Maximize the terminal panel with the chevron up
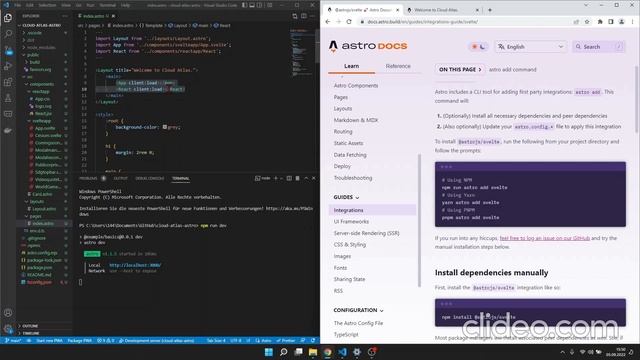Screen dimensions: 640x360 pos(306,178)
